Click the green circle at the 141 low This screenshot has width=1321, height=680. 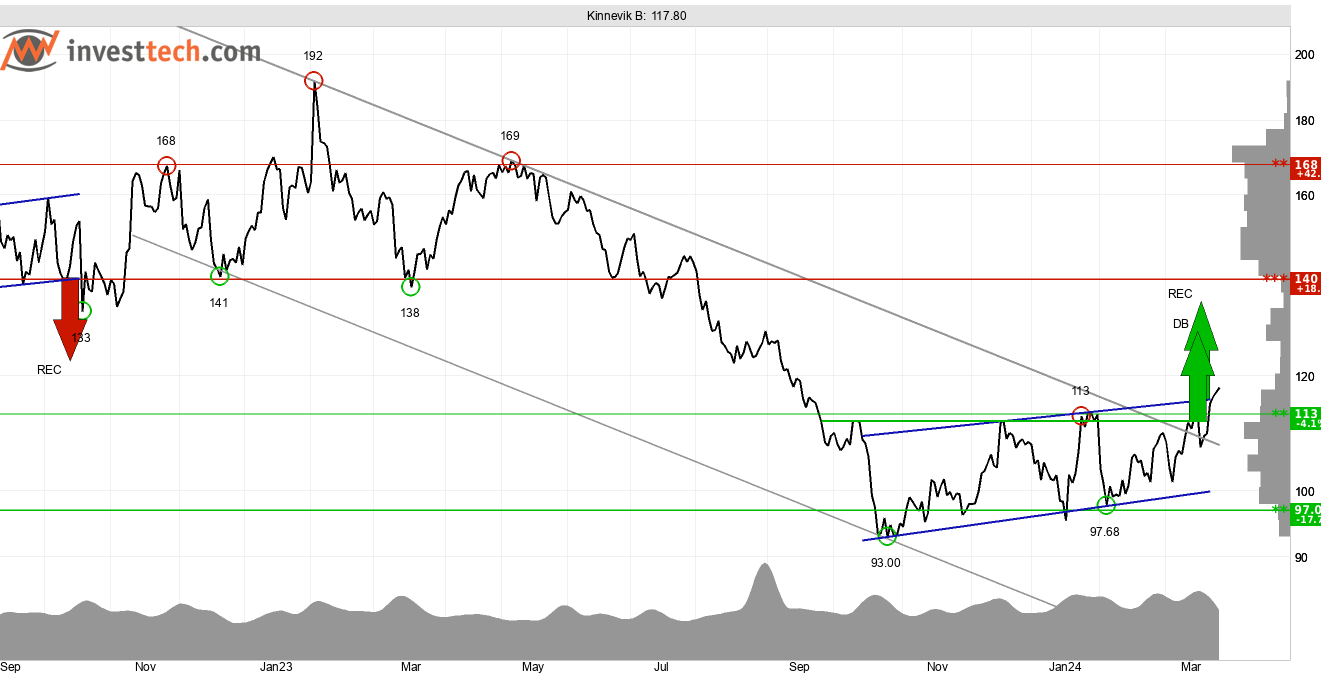click(220, 276)
